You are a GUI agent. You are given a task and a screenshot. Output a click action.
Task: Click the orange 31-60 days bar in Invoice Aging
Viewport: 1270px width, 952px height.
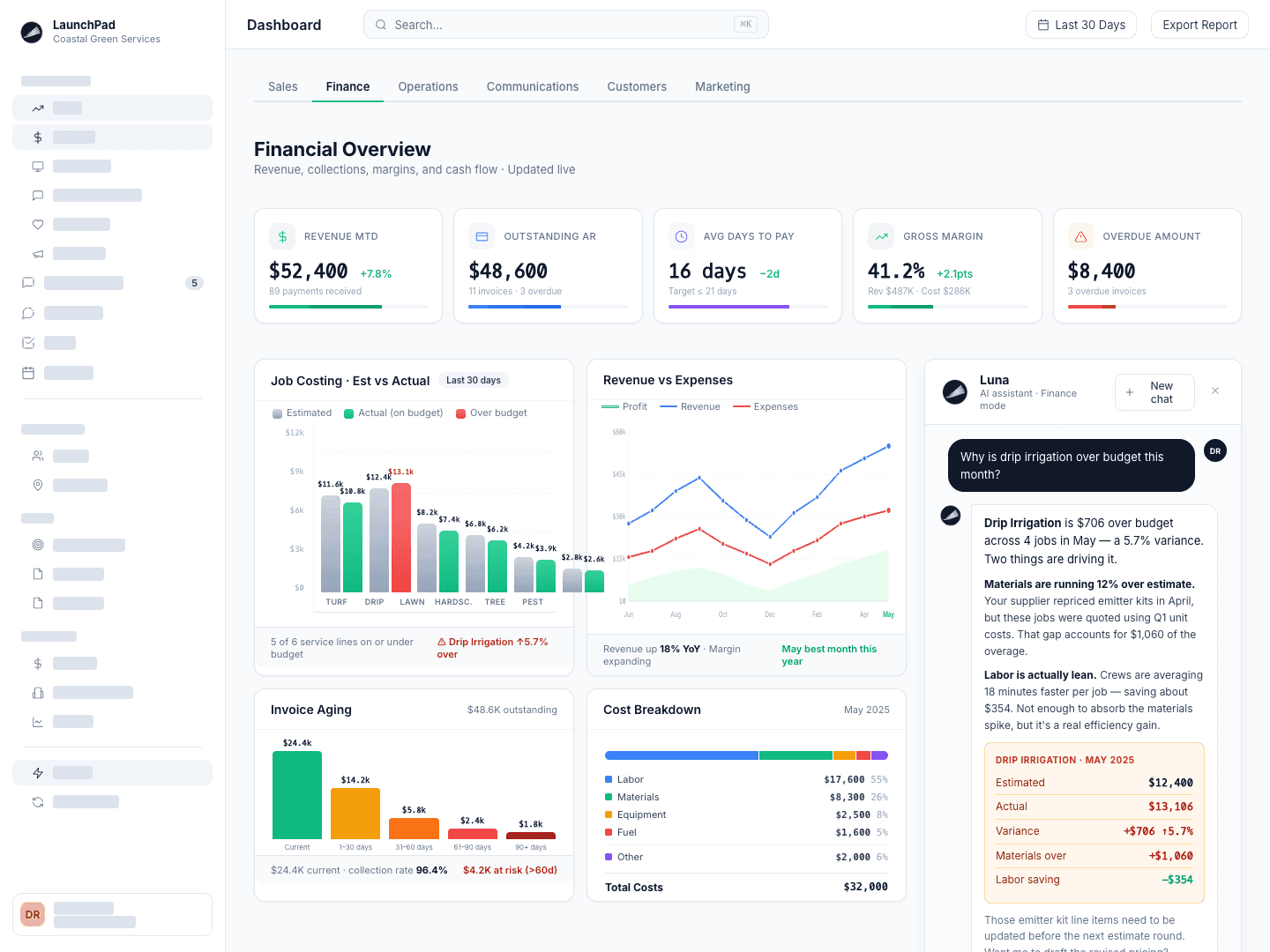pos(414,829)
